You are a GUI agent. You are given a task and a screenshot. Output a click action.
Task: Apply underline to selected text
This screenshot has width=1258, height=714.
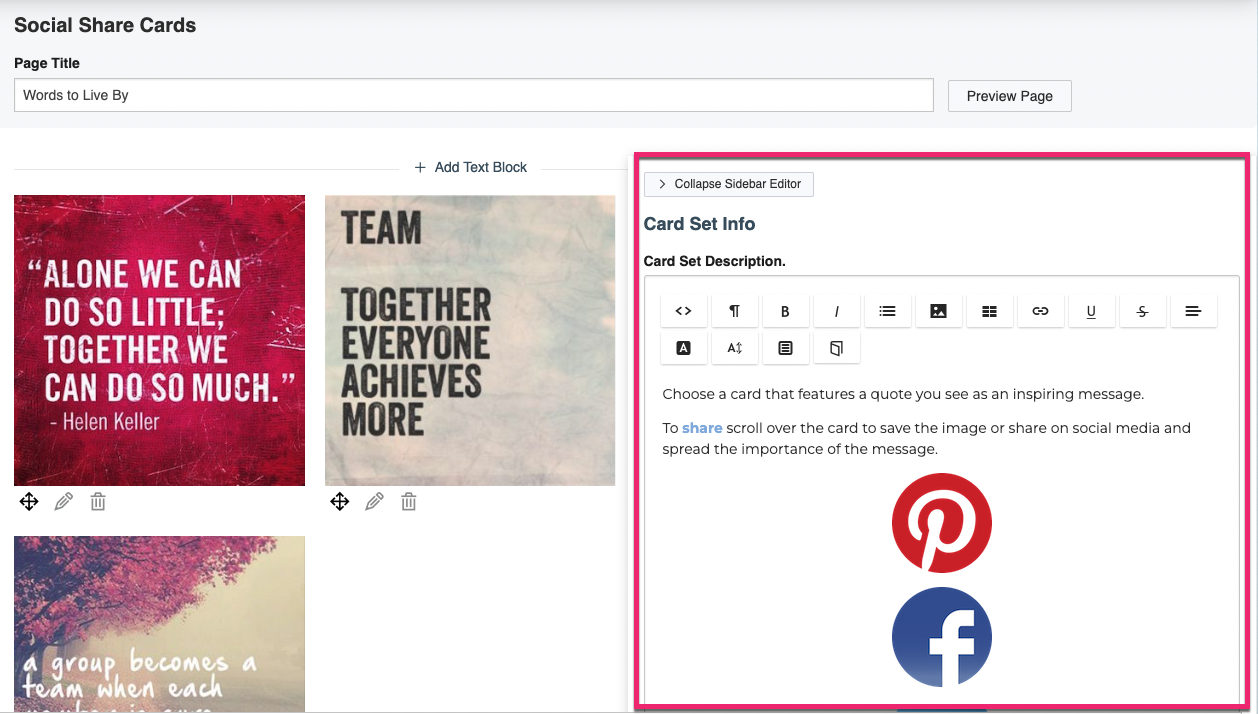coord(1091,310)
